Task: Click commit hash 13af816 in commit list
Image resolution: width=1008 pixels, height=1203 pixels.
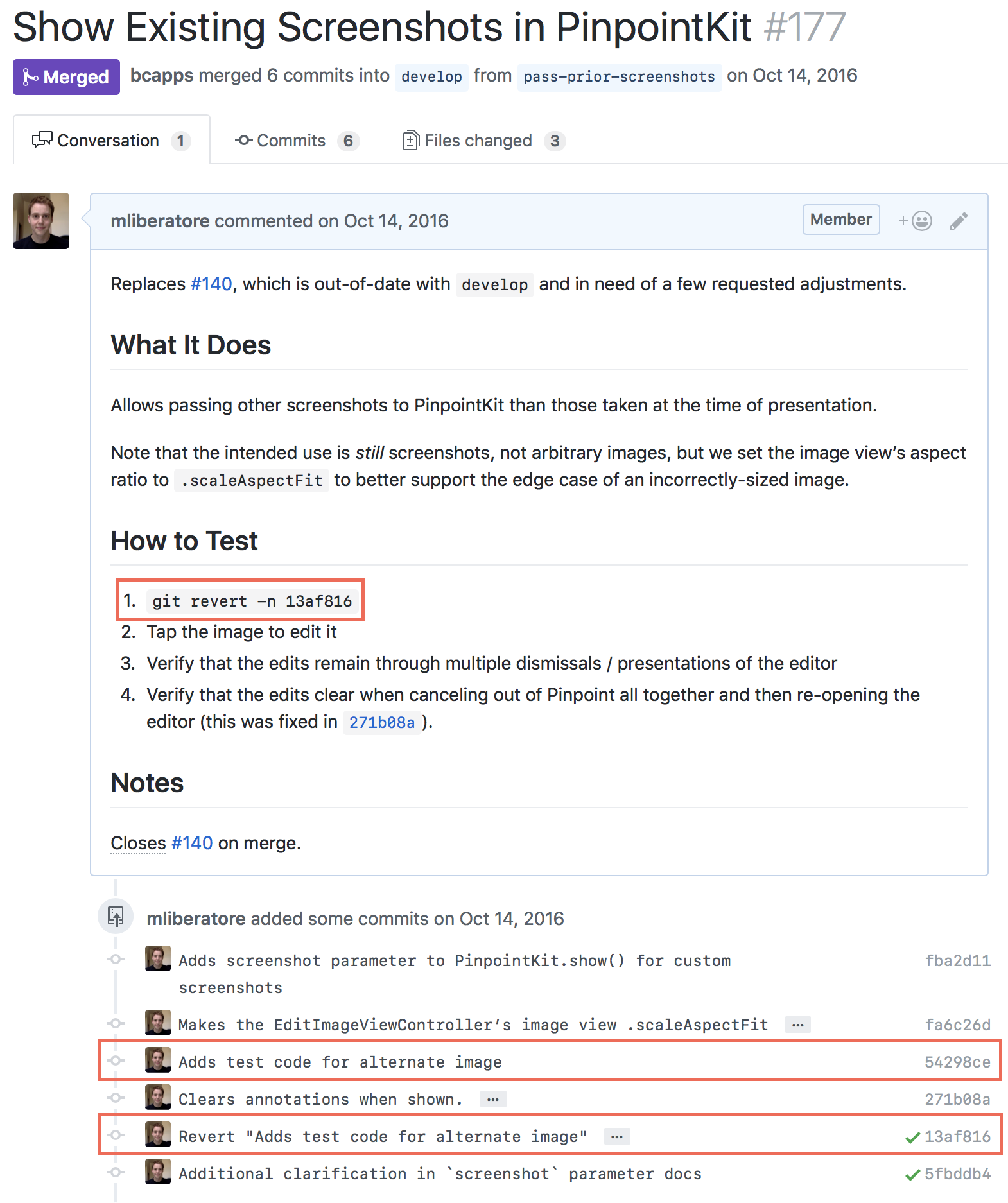Action: tap(957, 1136)
